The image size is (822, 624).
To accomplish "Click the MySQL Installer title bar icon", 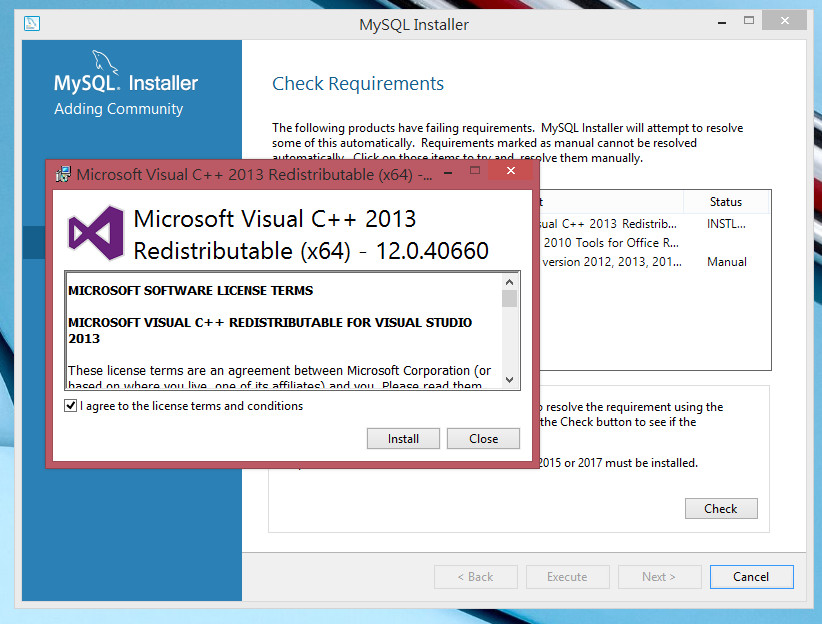I will [x=31, y=24].
